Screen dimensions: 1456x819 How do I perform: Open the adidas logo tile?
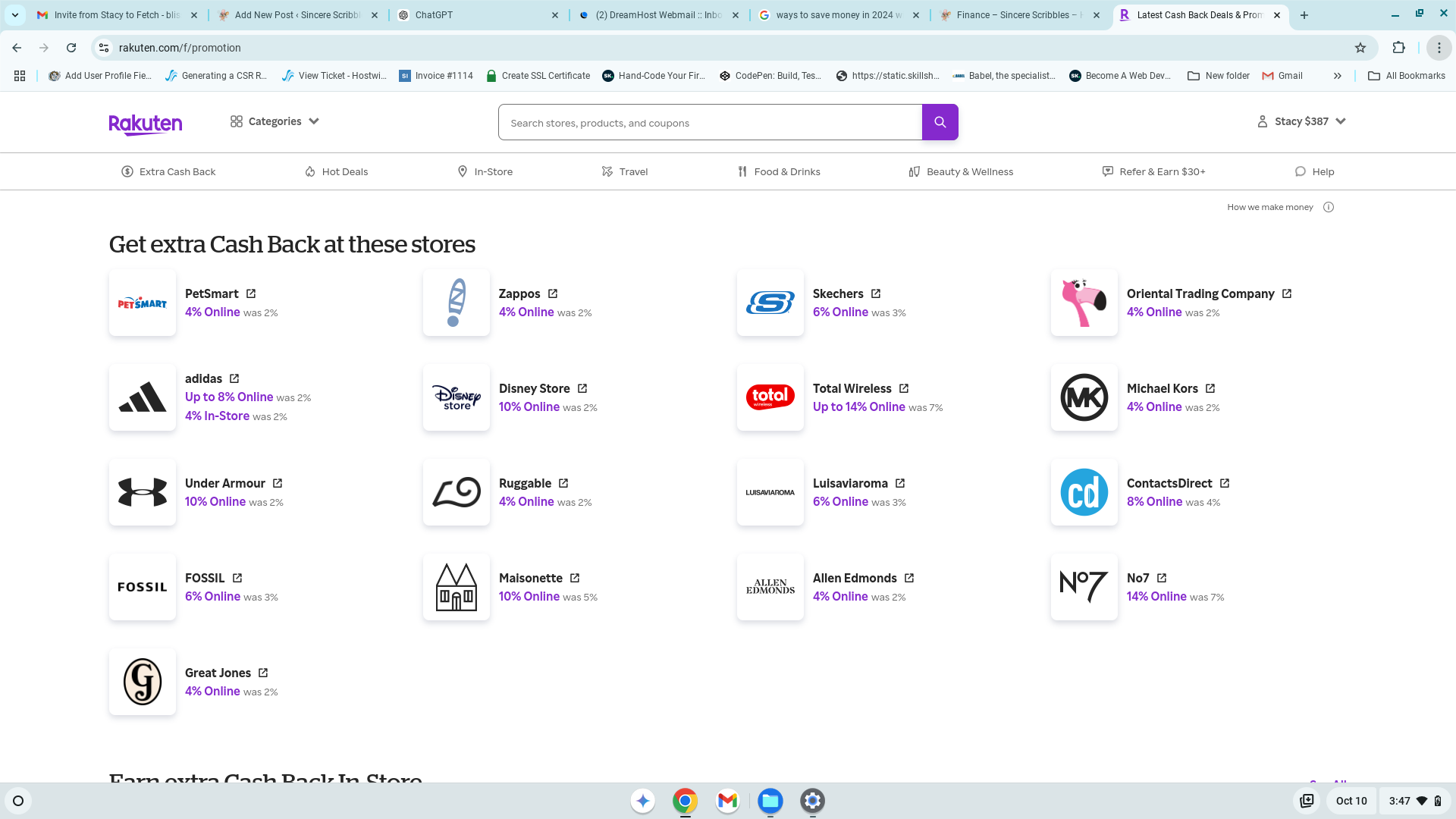pyautogui.click(x=143, y=397)
